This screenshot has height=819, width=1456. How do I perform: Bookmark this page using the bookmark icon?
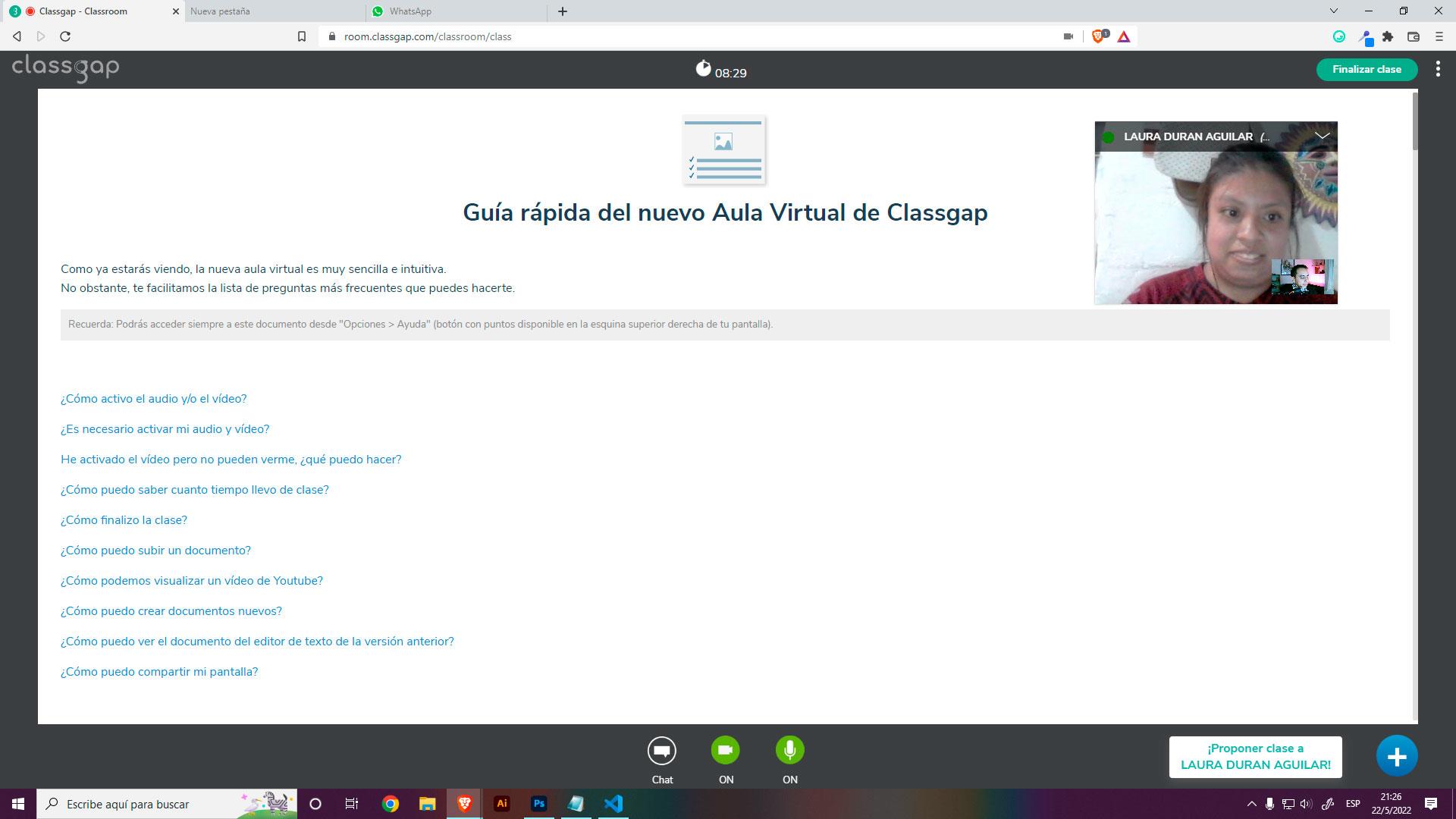coord(301,36)
